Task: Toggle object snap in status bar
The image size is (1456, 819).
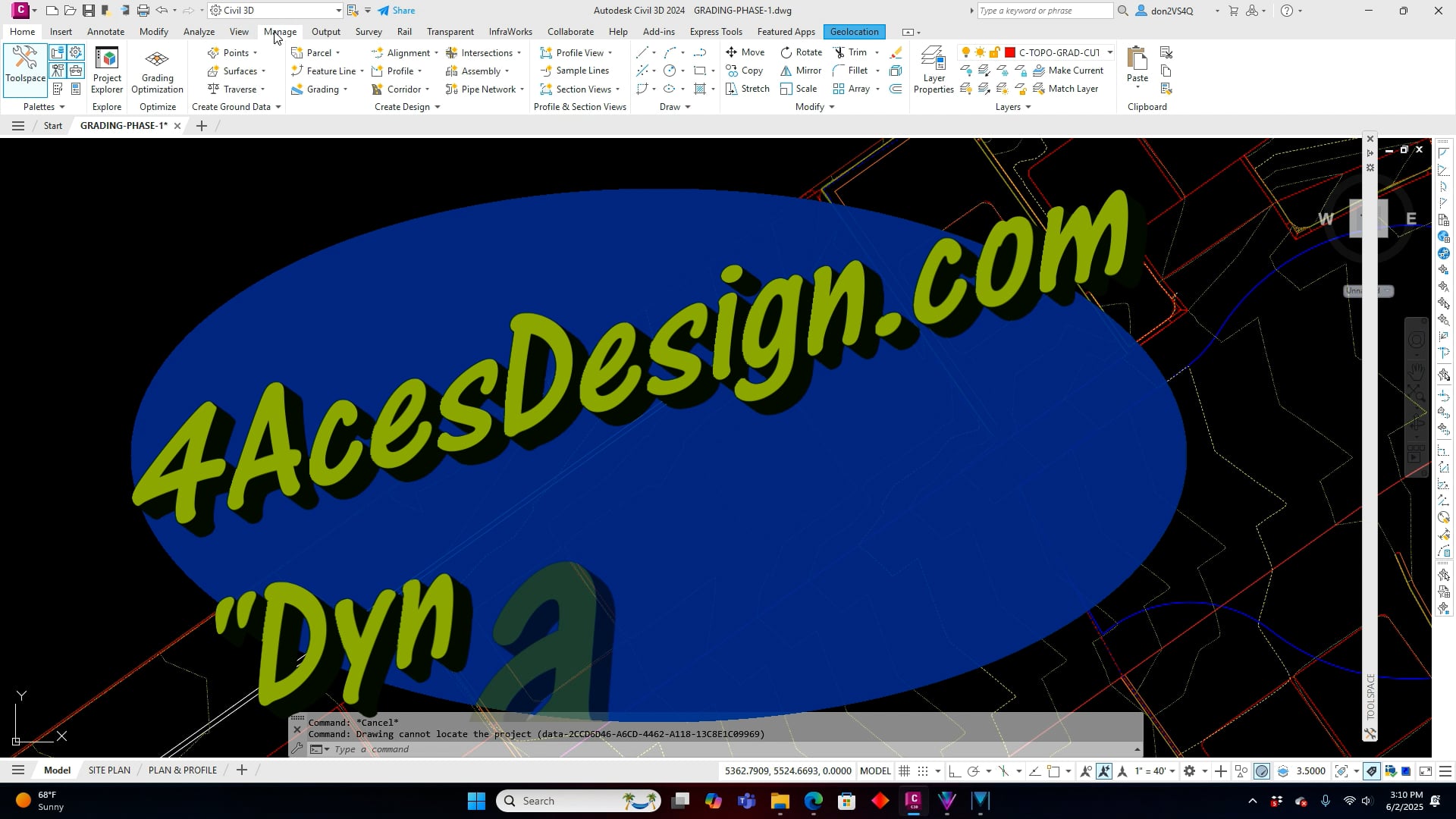Action: pyautogui.click(x=1053, y=771)
